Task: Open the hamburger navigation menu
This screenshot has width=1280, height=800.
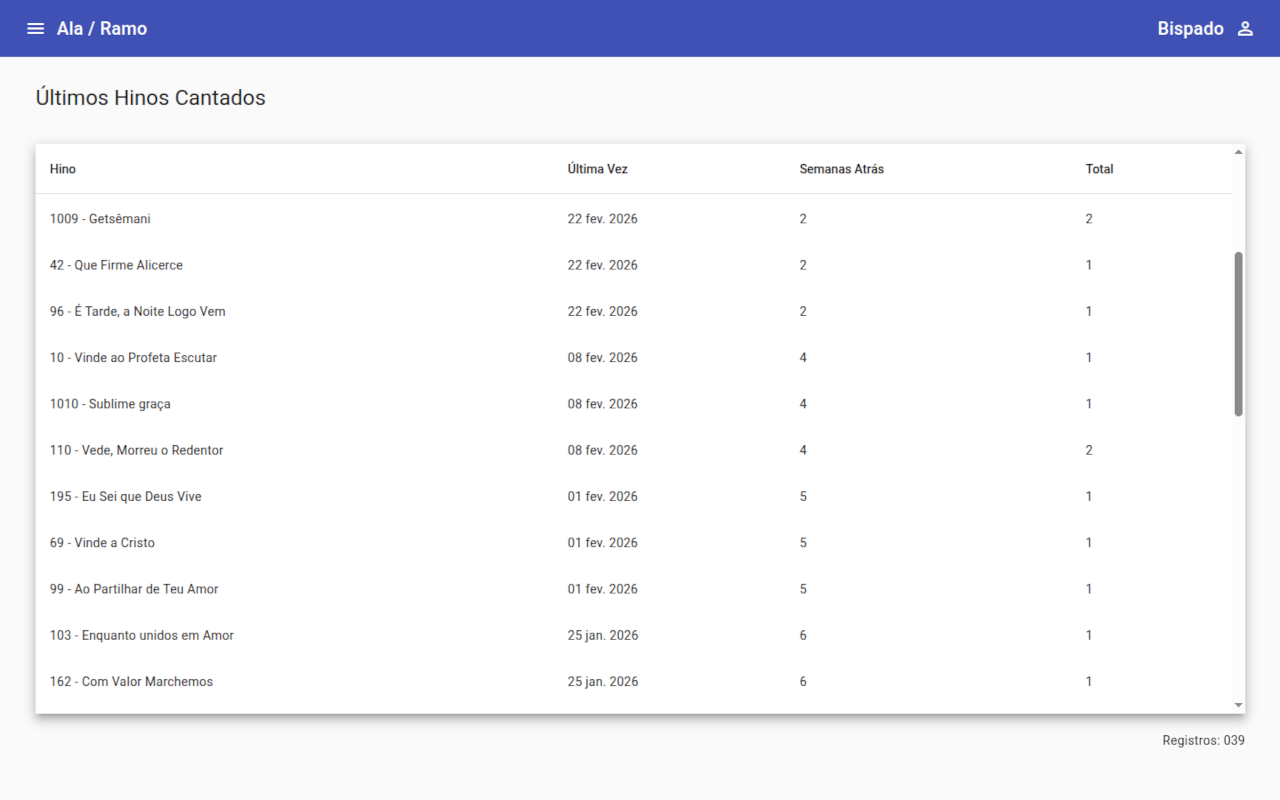Action: [x=36, y=29]
